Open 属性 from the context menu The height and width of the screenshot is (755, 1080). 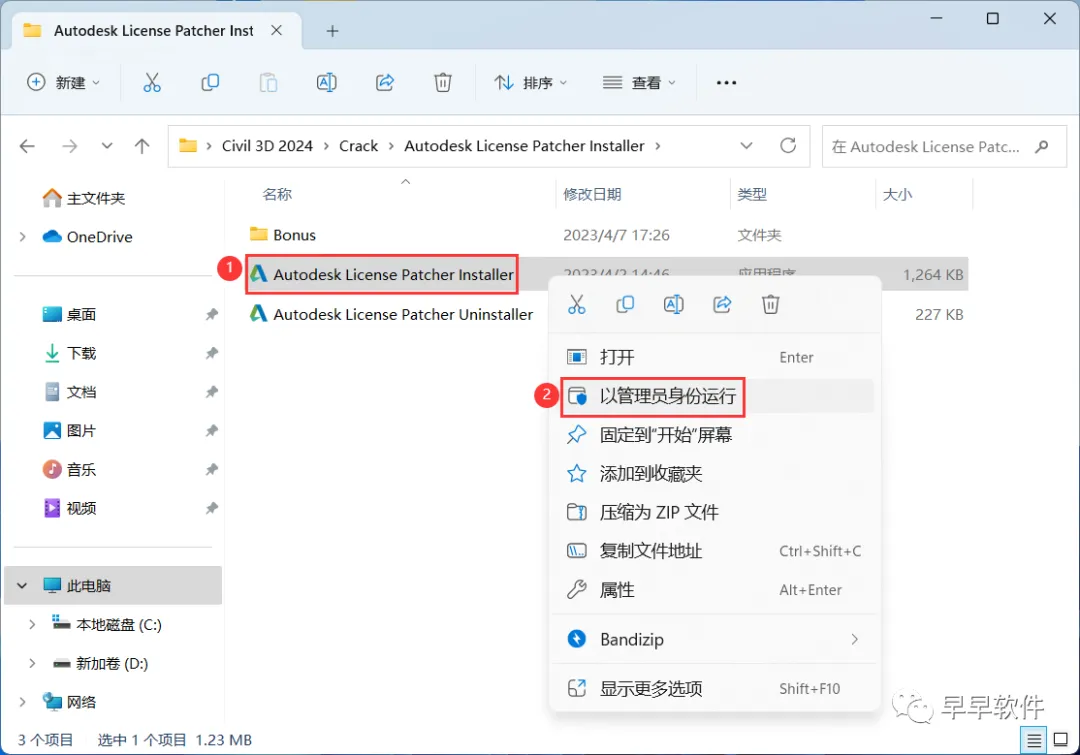tap(714, 590)
